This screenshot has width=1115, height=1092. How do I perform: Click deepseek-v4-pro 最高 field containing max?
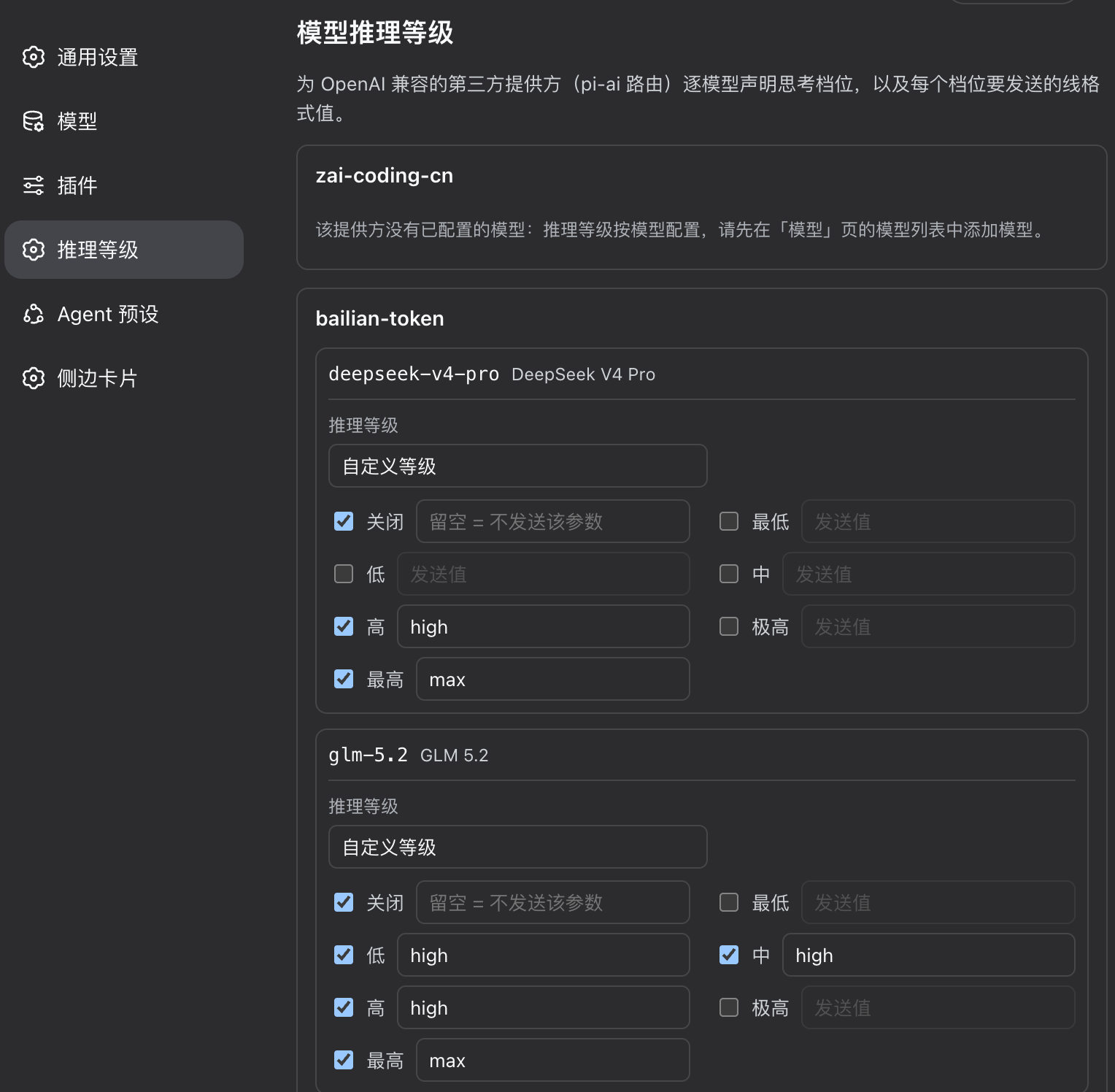(x=553, y=679)
